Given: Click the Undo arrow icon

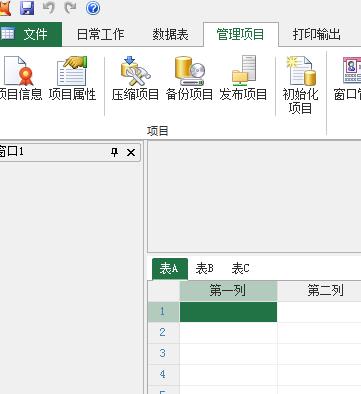Looking at the screenshot, I should point(49,8).
